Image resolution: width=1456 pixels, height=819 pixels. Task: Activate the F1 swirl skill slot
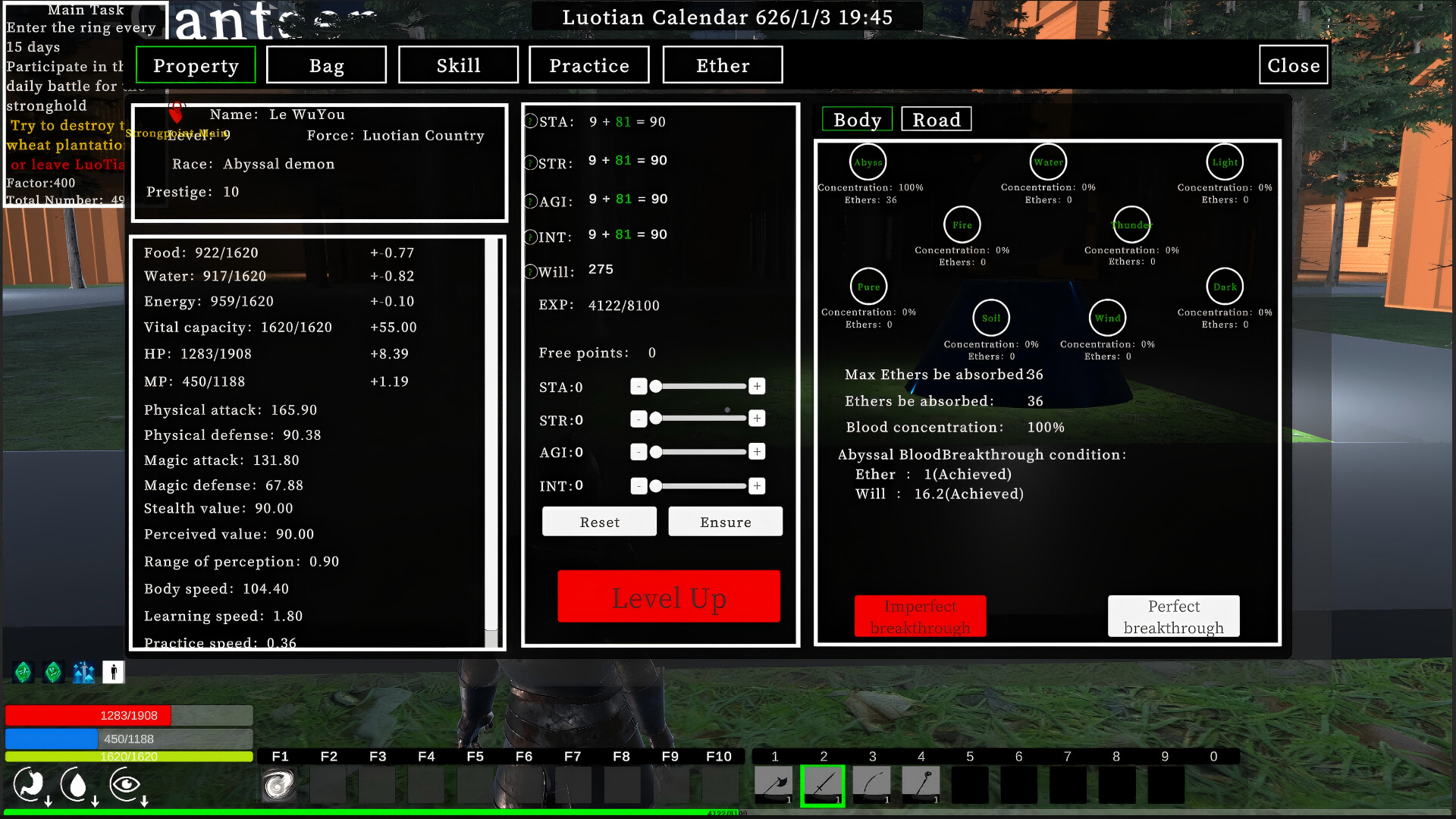[279, 785]
